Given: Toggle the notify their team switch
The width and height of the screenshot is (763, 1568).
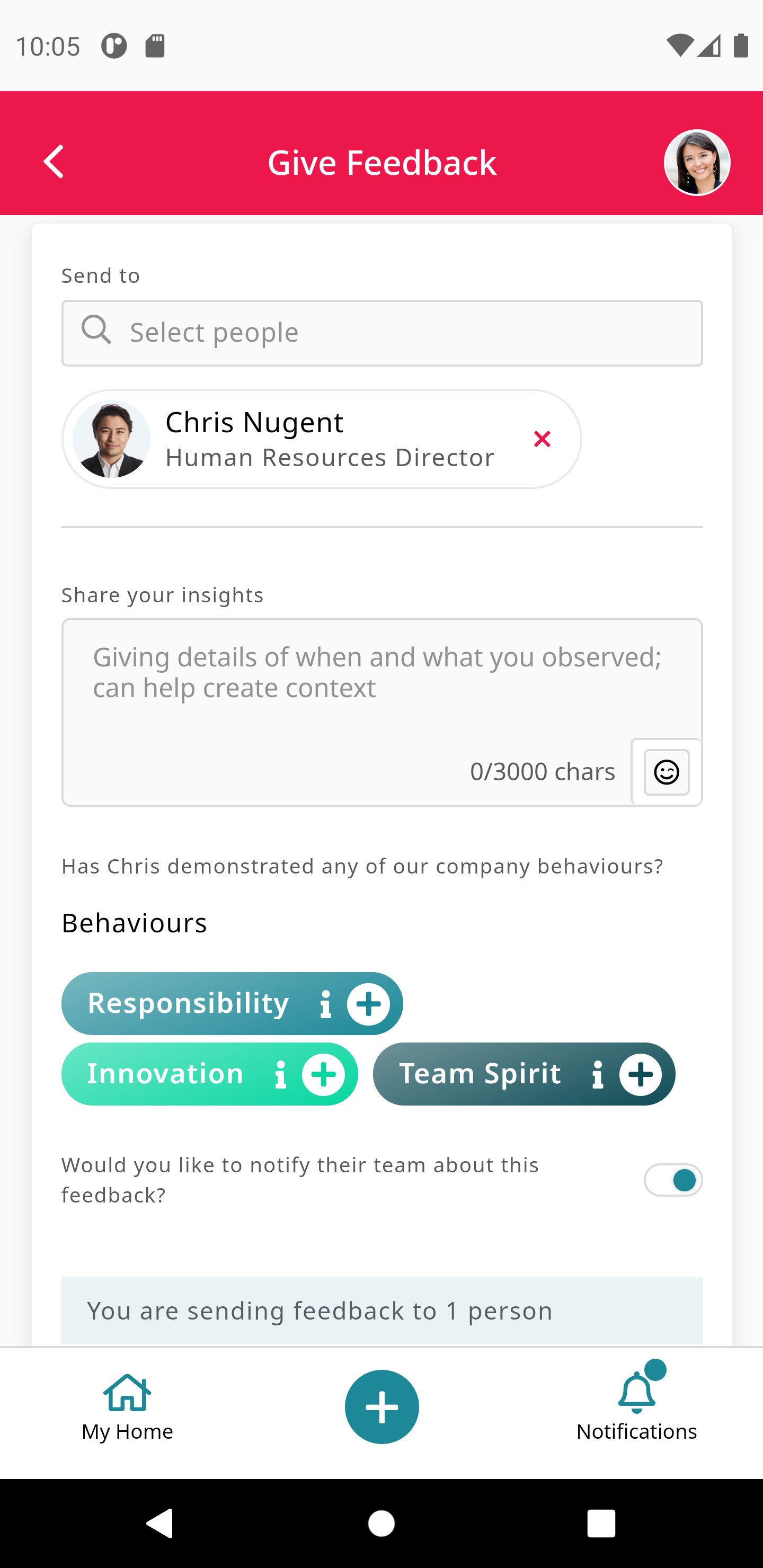Looking at the screenshot, I should (x=673, y=1180).
